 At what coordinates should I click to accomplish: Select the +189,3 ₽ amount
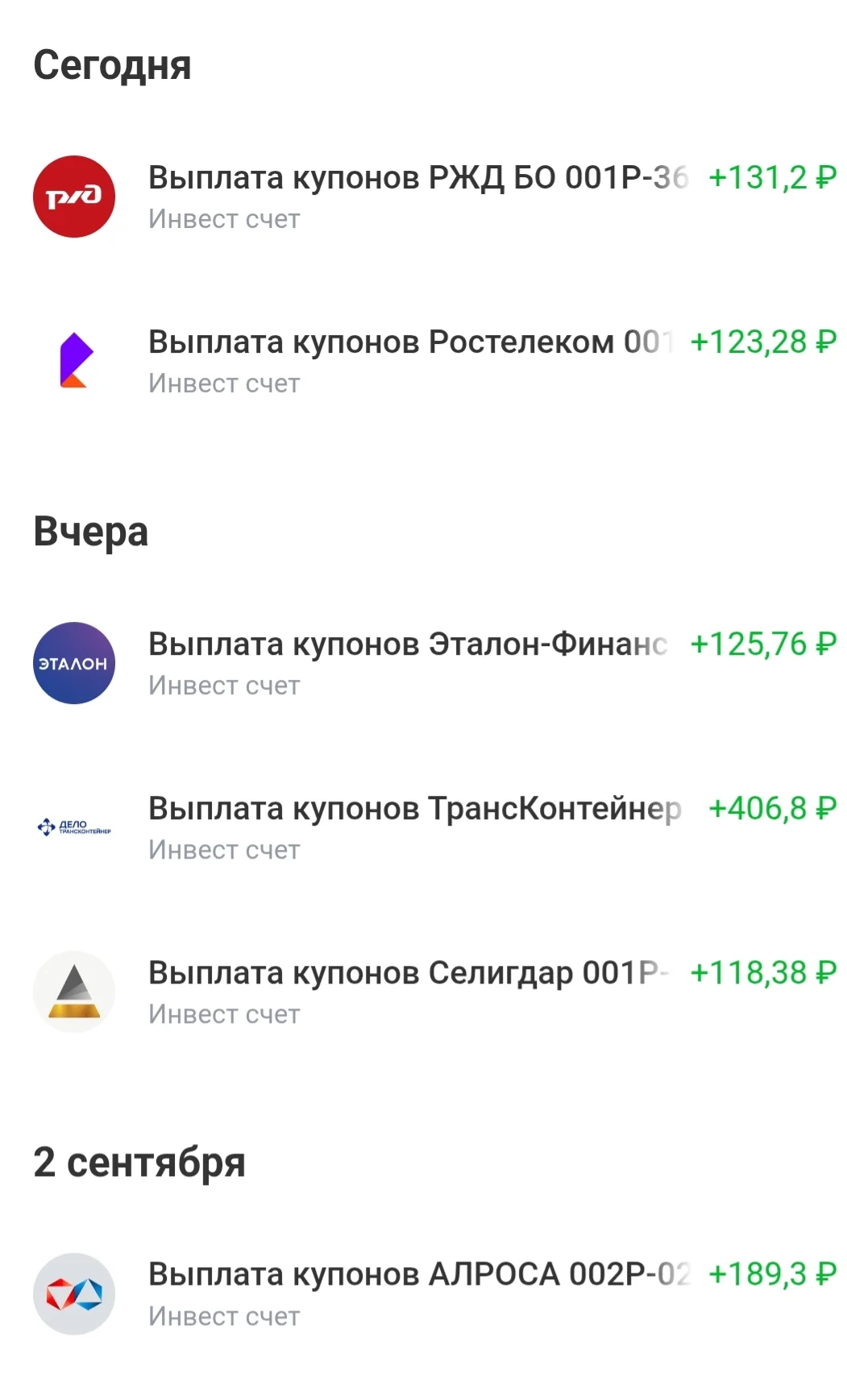[x=772, y=1274]
